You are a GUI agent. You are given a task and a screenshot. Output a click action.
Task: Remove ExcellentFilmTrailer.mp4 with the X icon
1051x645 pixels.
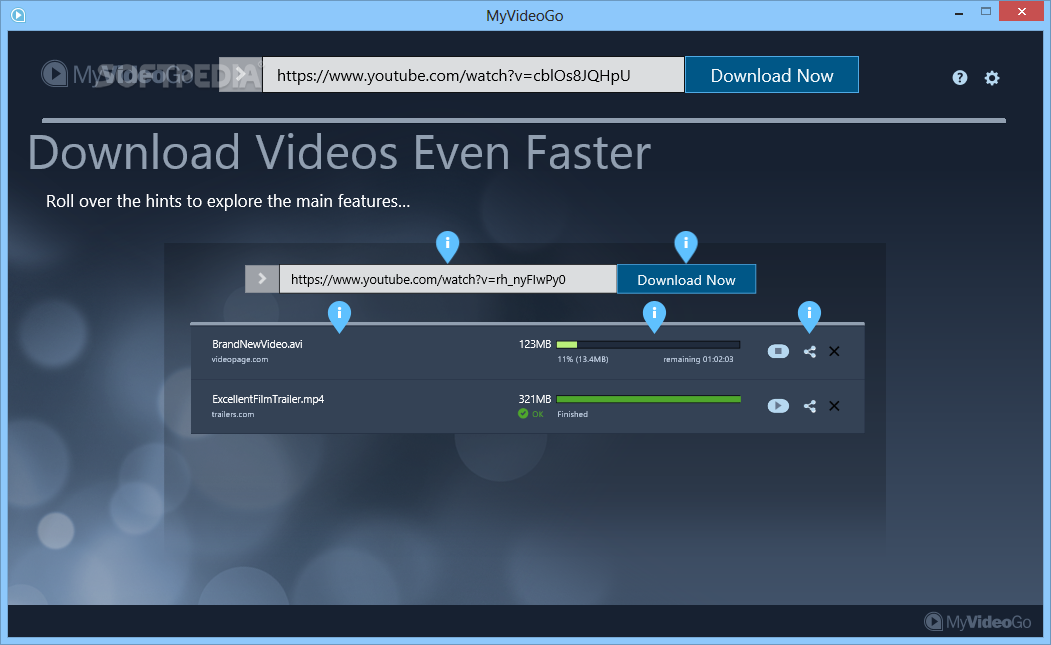pos(834,406)
